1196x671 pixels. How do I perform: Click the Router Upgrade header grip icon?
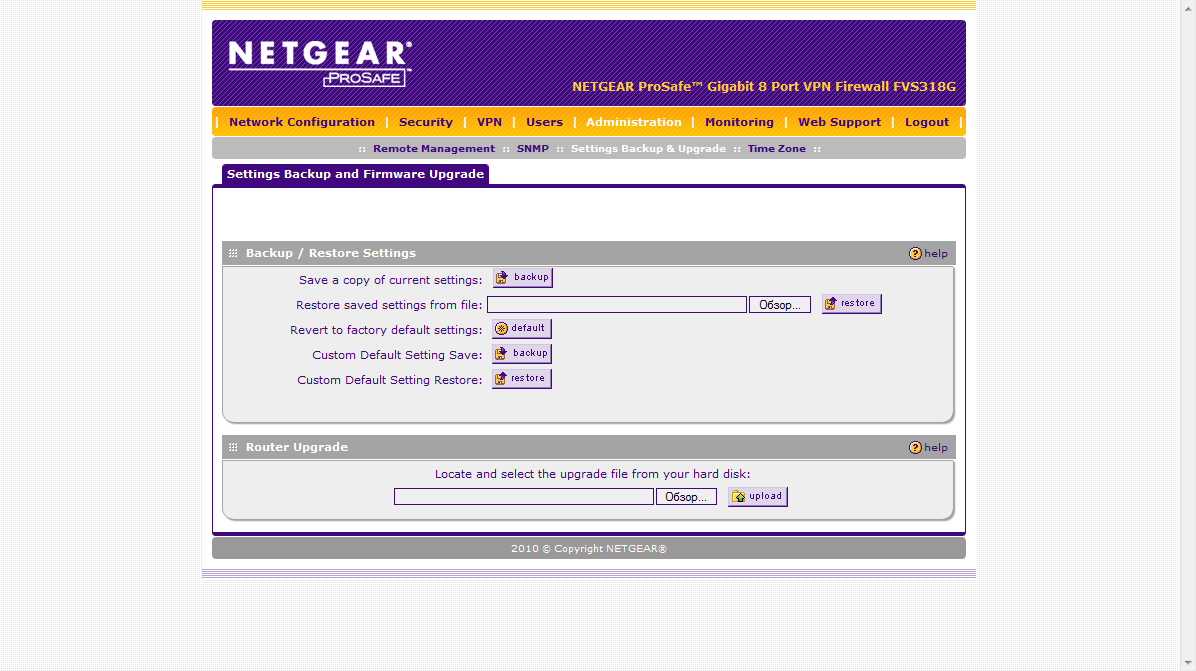[233, 448]
